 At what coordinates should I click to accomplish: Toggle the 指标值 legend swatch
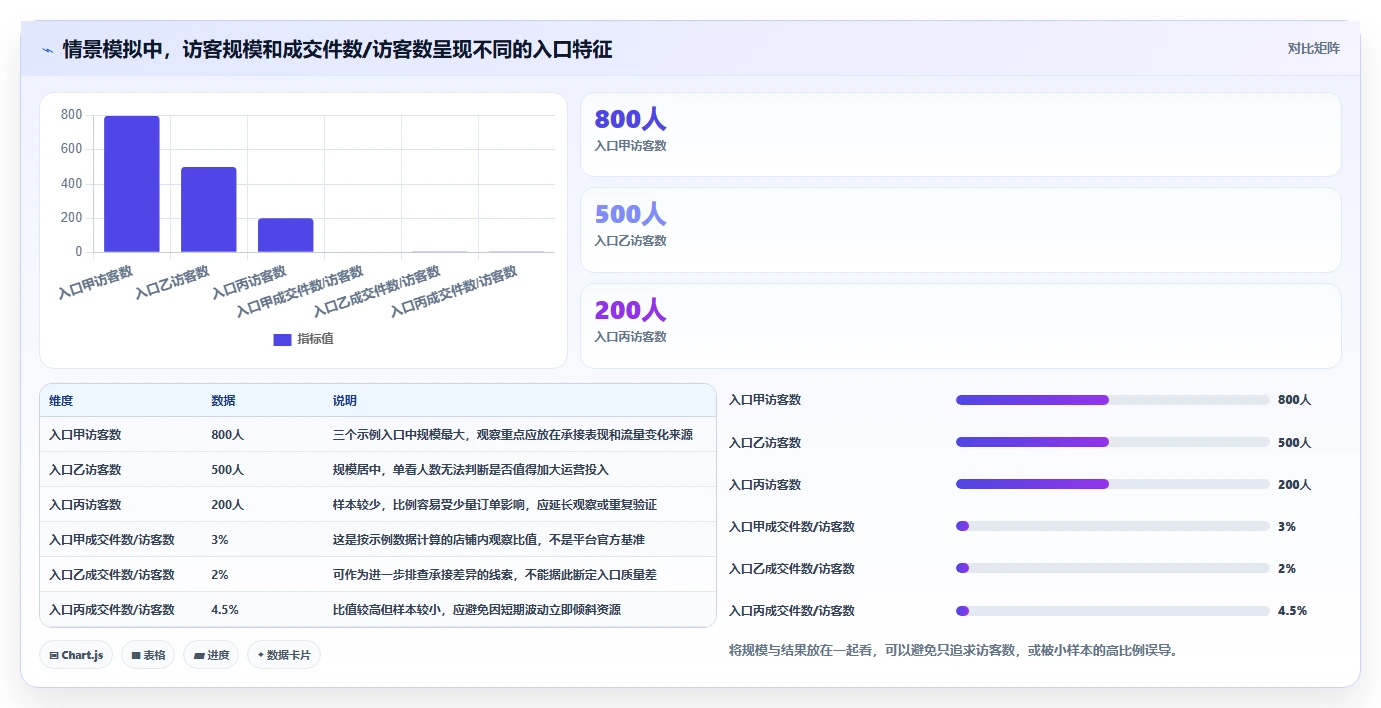click(x=282, y=339)
